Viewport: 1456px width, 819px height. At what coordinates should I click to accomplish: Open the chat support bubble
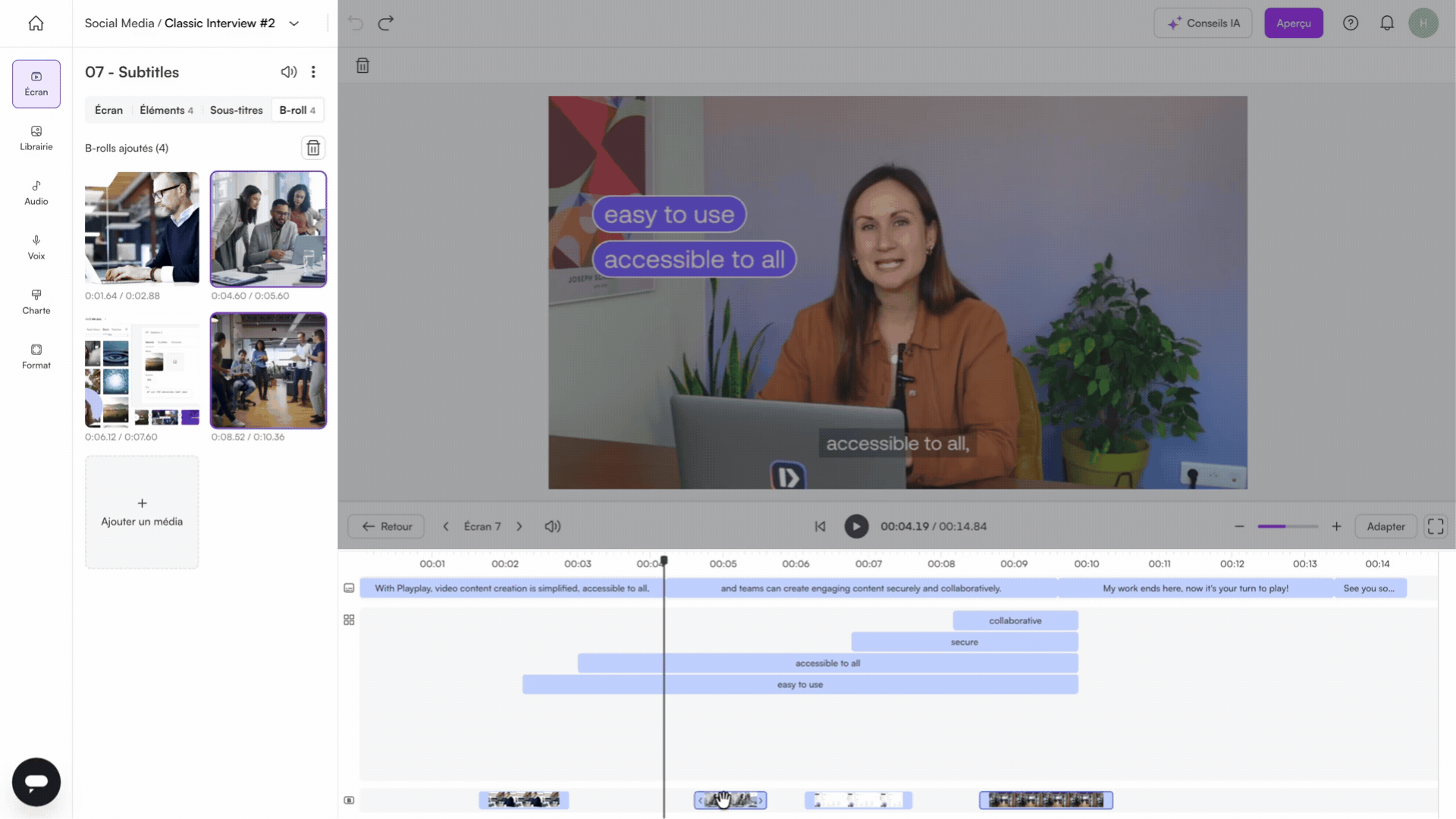pyautogui.click(x=36, y=782)
